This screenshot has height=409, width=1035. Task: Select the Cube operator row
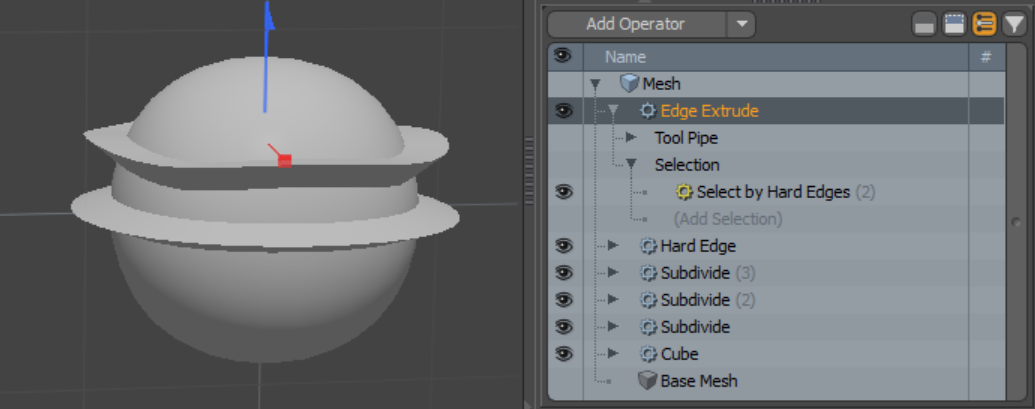(679, 354)
